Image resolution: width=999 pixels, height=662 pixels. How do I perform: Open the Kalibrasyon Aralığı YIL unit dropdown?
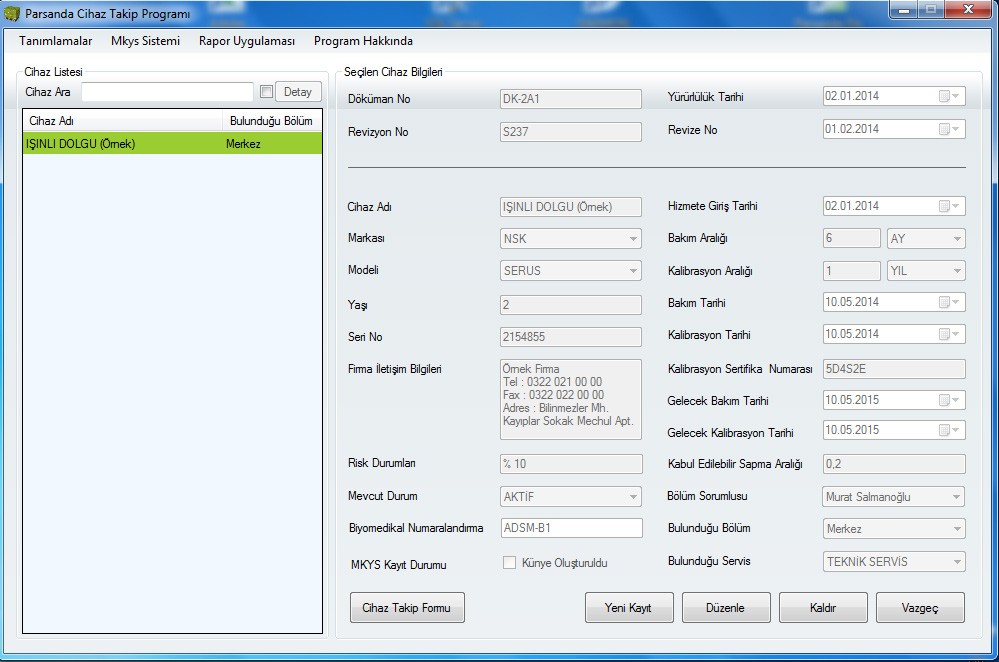(956, 271)
